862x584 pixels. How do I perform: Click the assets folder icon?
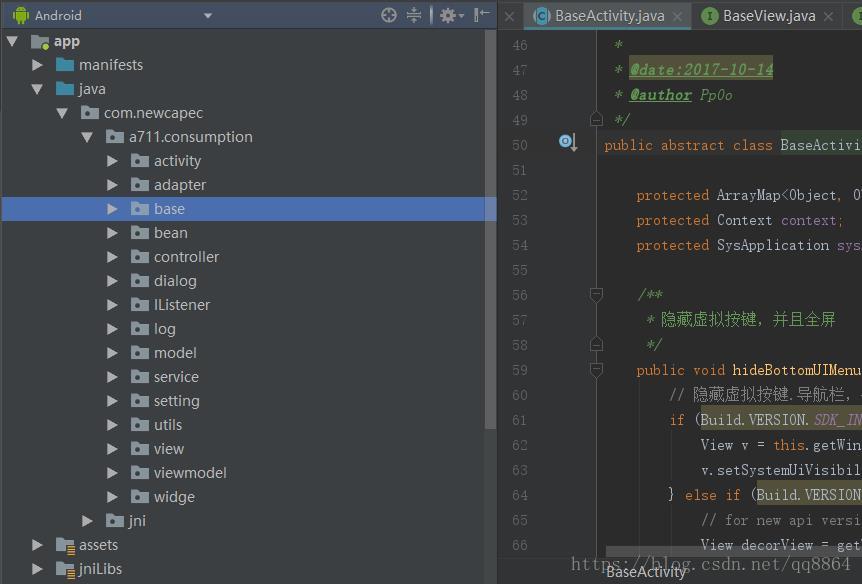[65, 545]
